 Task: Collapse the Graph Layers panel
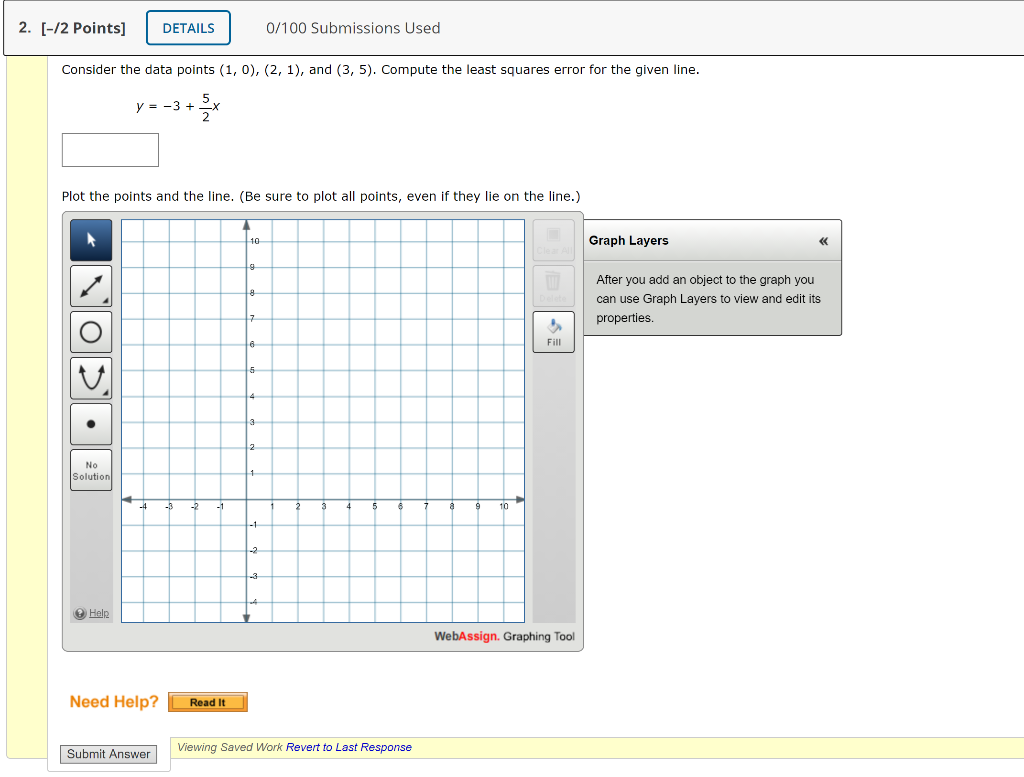pyautogui.click(x=822, y=240)
